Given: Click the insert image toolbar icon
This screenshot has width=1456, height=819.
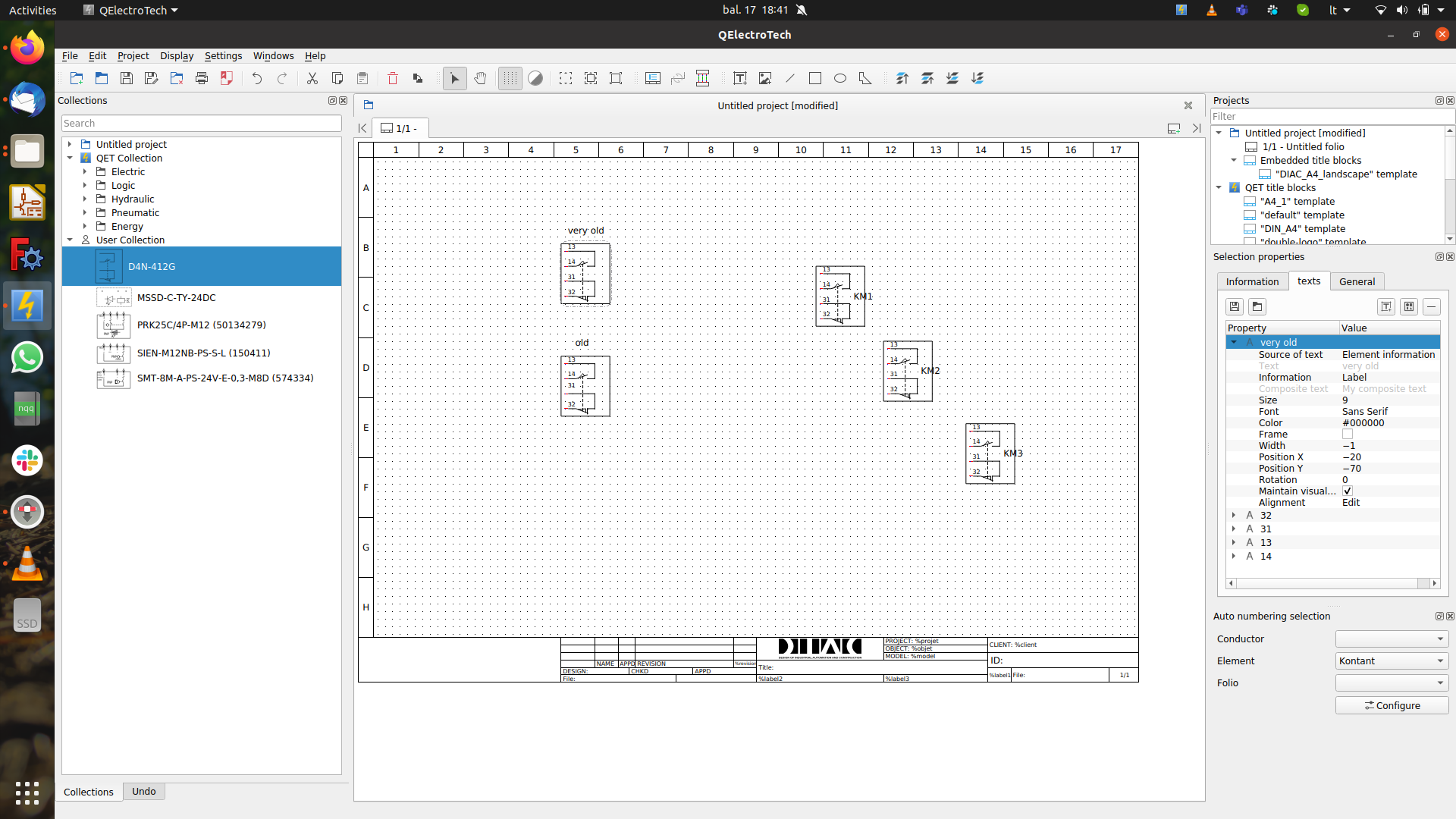Looking at the screenshot, I should coord(764,78).
